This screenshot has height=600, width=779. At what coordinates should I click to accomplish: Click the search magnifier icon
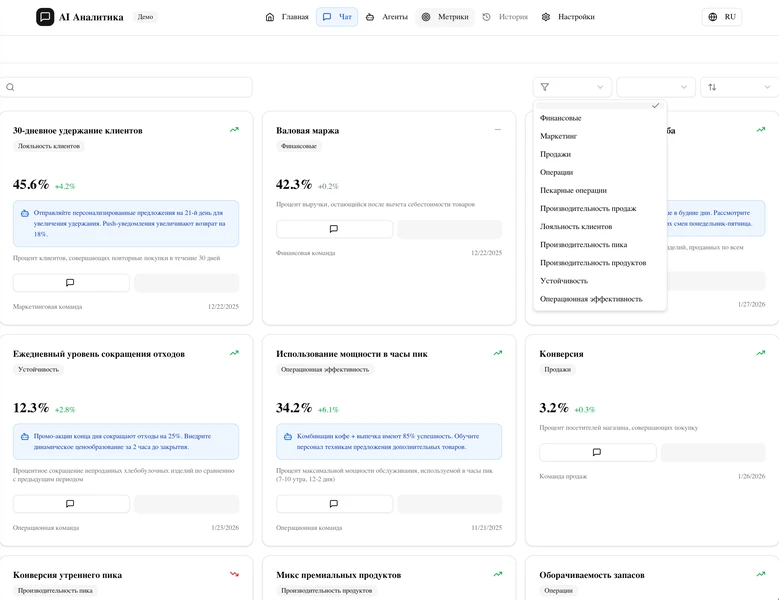[10, 87]
